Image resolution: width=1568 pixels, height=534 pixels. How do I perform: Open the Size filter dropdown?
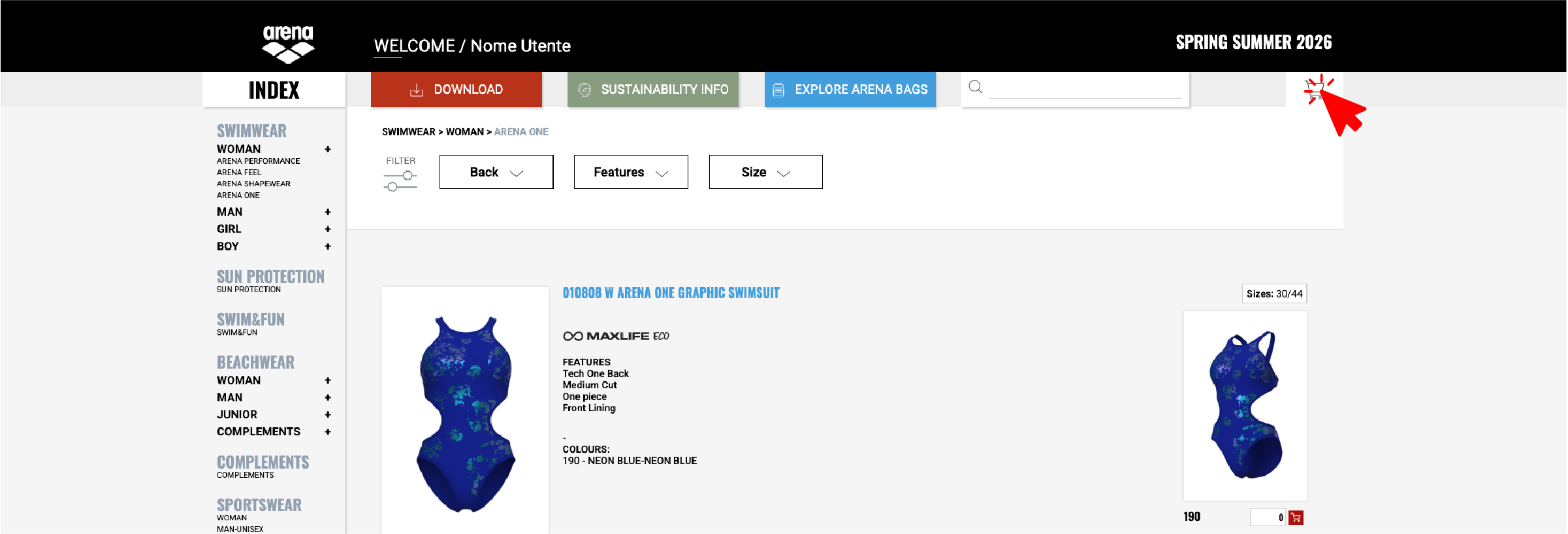765,172
